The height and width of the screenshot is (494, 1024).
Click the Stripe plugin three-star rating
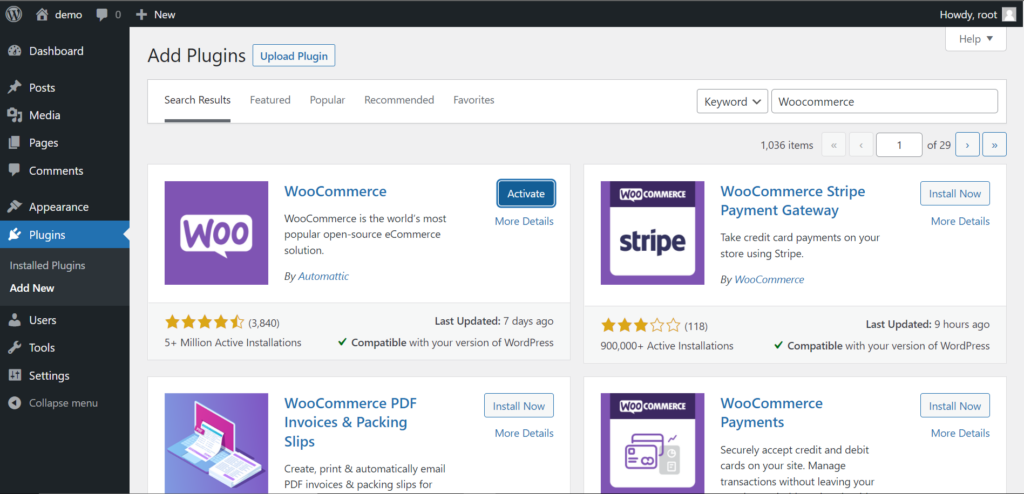coord(641,325)
